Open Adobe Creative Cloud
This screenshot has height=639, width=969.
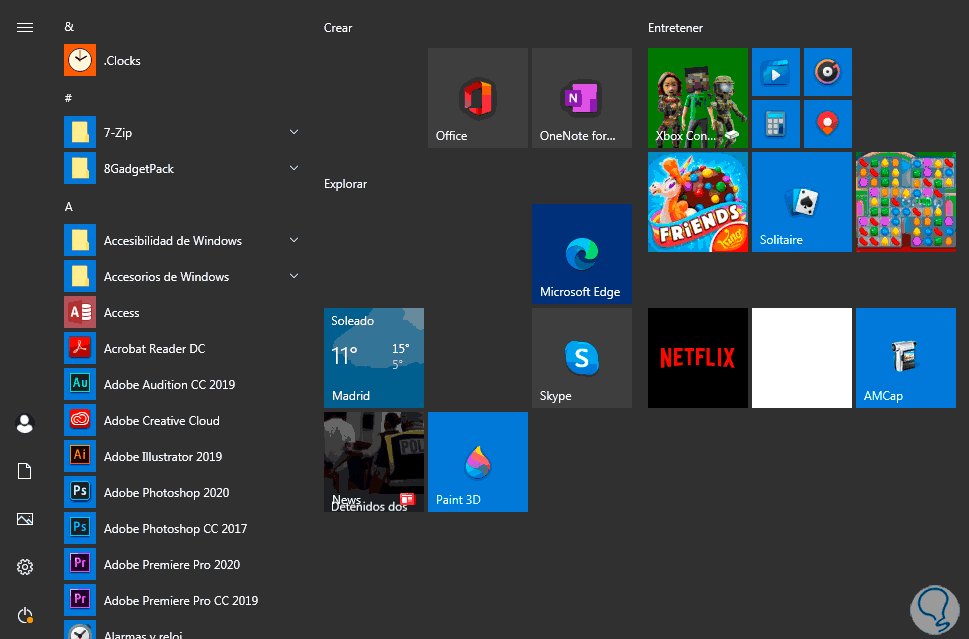[182, 421]
